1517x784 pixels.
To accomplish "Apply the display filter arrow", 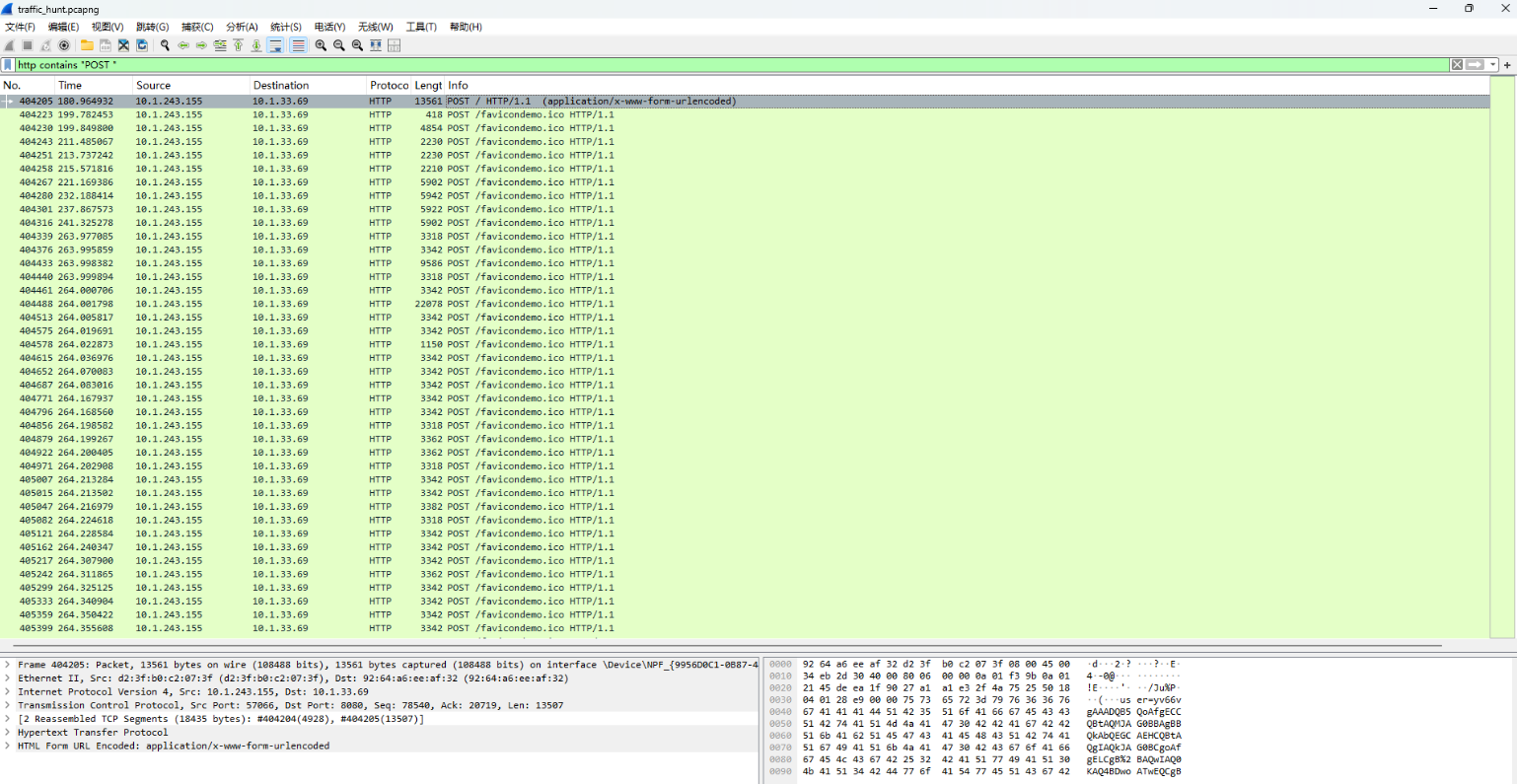I will tap(1475, 65).
